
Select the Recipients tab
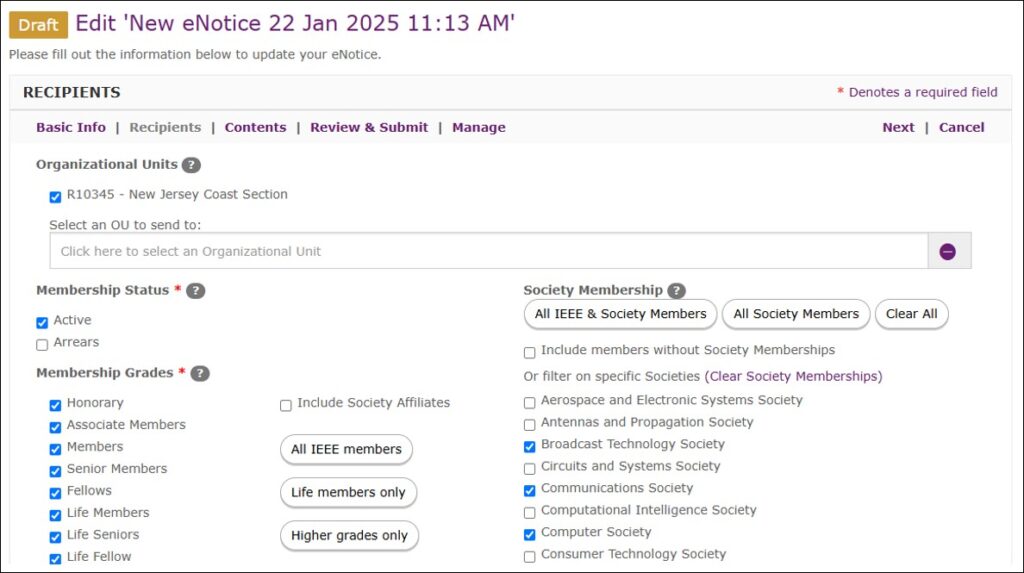click(x=165, y=127)
